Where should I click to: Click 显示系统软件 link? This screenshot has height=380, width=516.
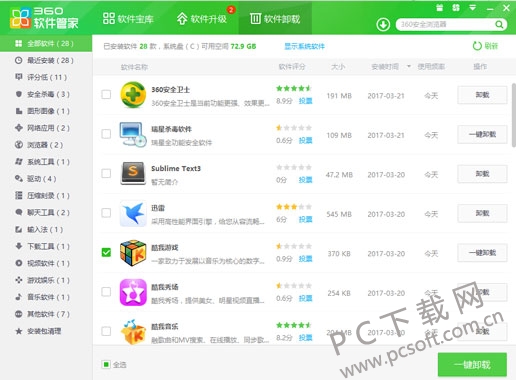point(304,46)
